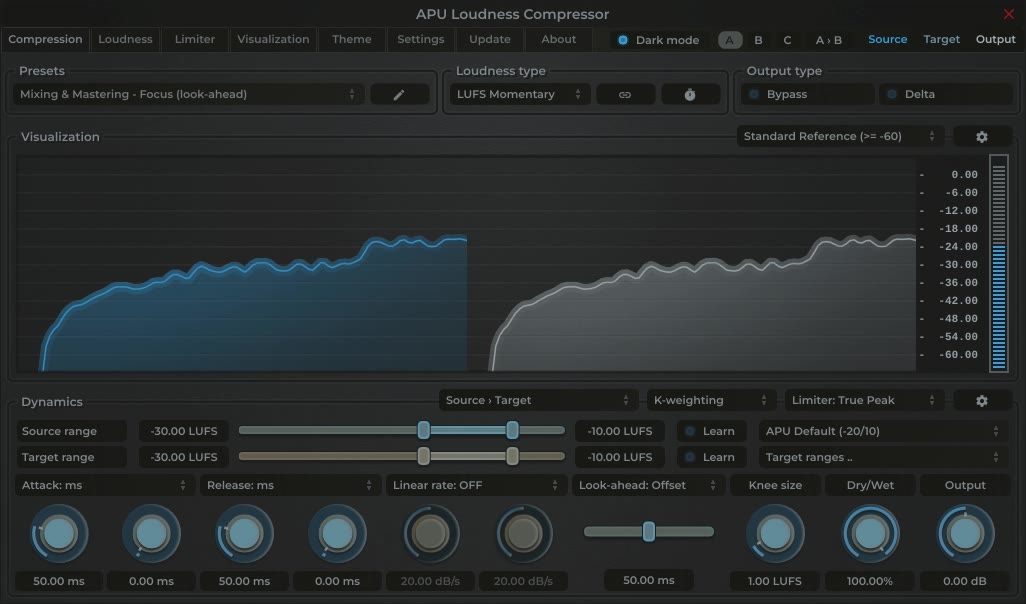
Task: Open the Linear rate: OFF dropdown
Action: click(x=476, y=486)
